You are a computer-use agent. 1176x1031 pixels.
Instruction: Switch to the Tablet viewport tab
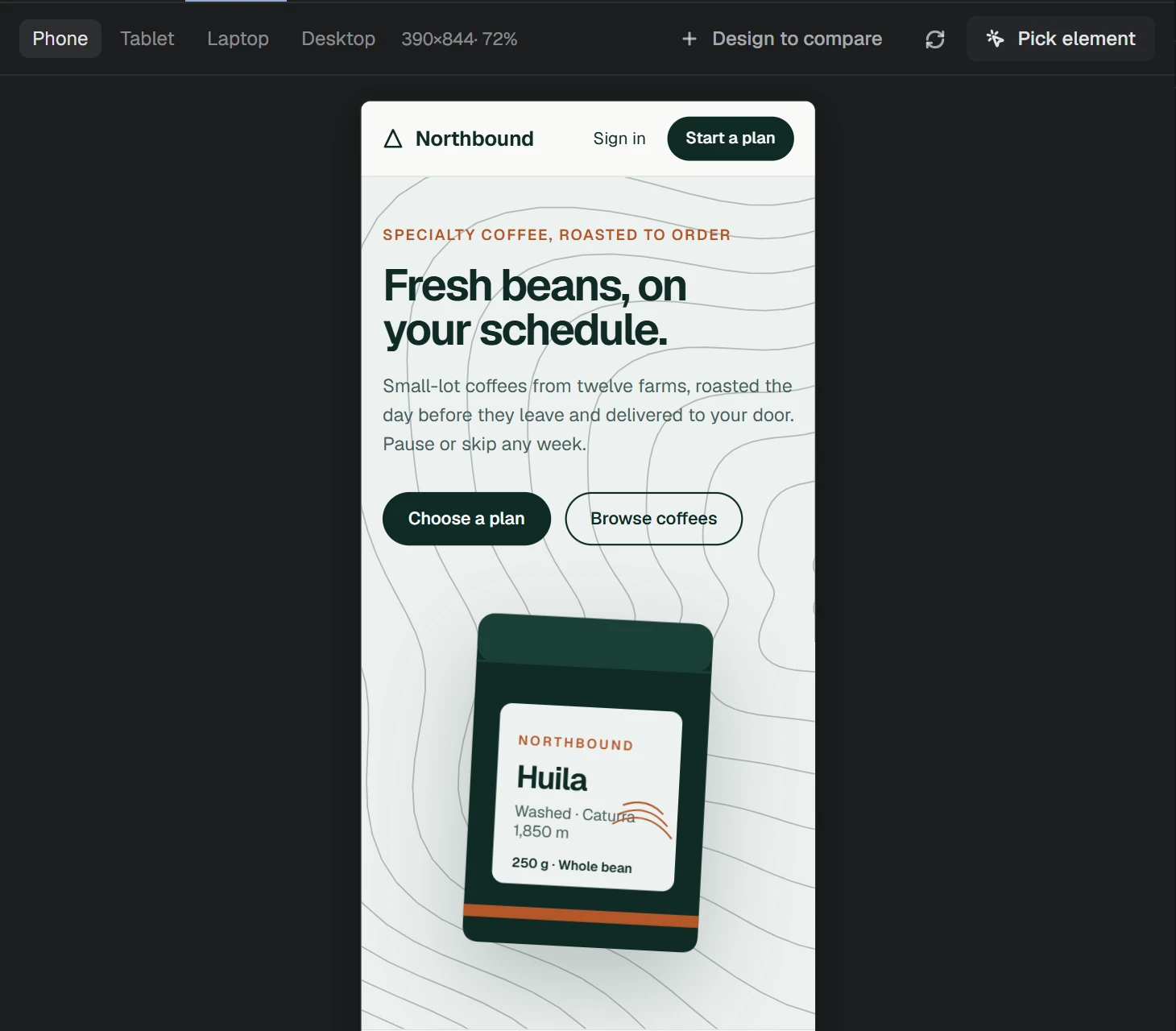coord(147,39)
